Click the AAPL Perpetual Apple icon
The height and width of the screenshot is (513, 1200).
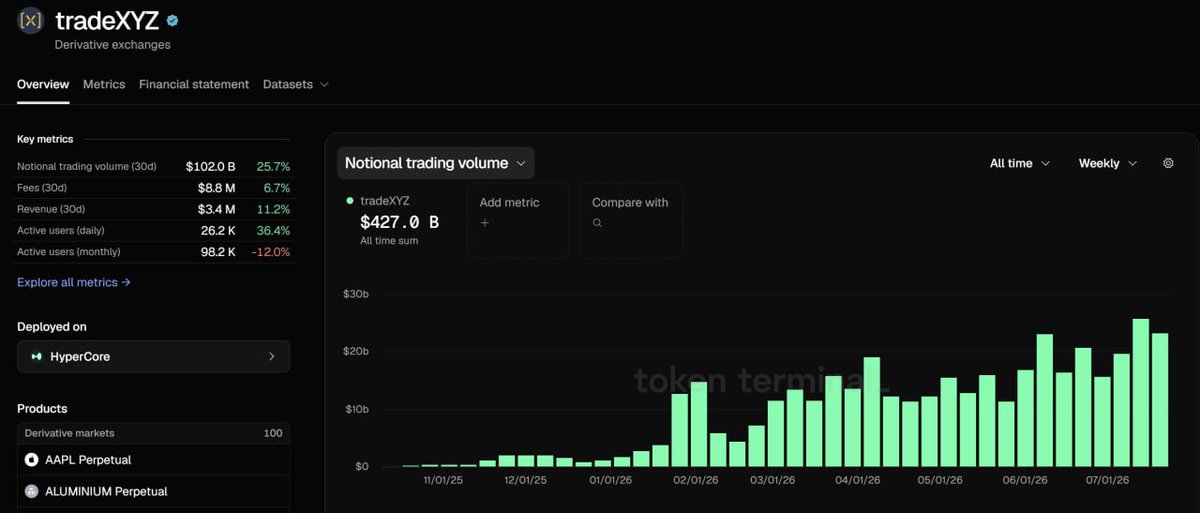pyautogui.click(x=32, y=460)
